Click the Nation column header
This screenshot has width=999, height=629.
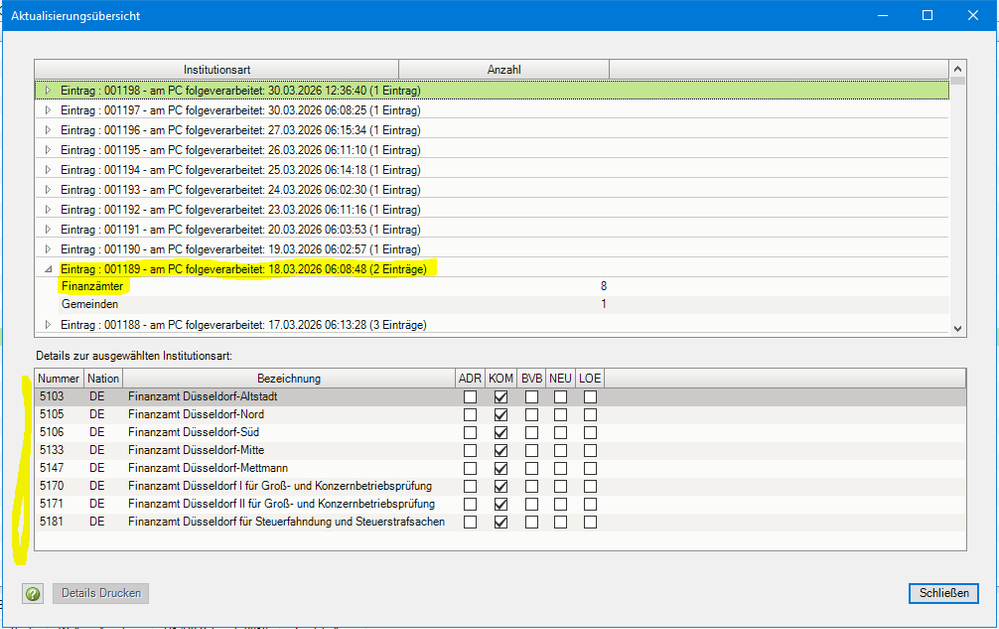click(x=103, y=379)
